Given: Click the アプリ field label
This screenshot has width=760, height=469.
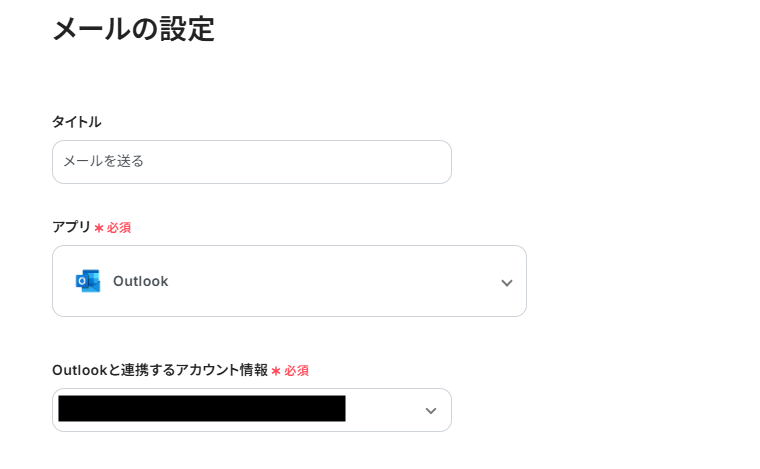Looking at the screenshot, I should pyautogui.click(x=71, y=227).
